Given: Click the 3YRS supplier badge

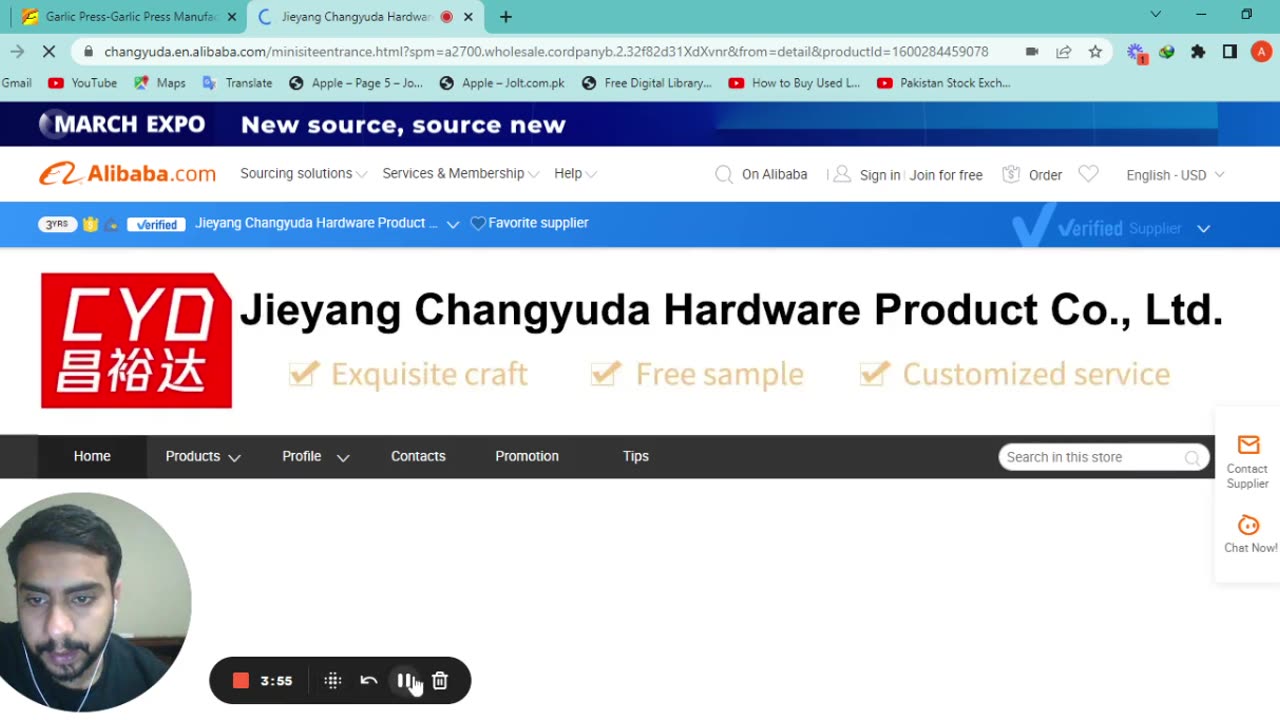Looking at the screenshot, I should 57,224.
